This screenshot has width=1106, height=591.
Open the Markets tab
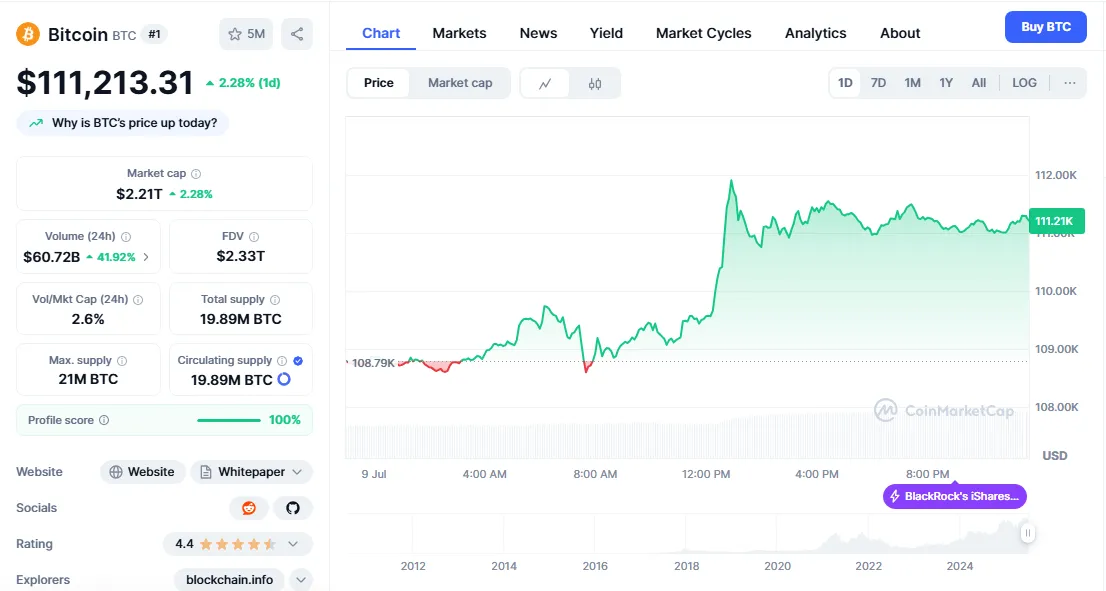[x=459, y=33]
